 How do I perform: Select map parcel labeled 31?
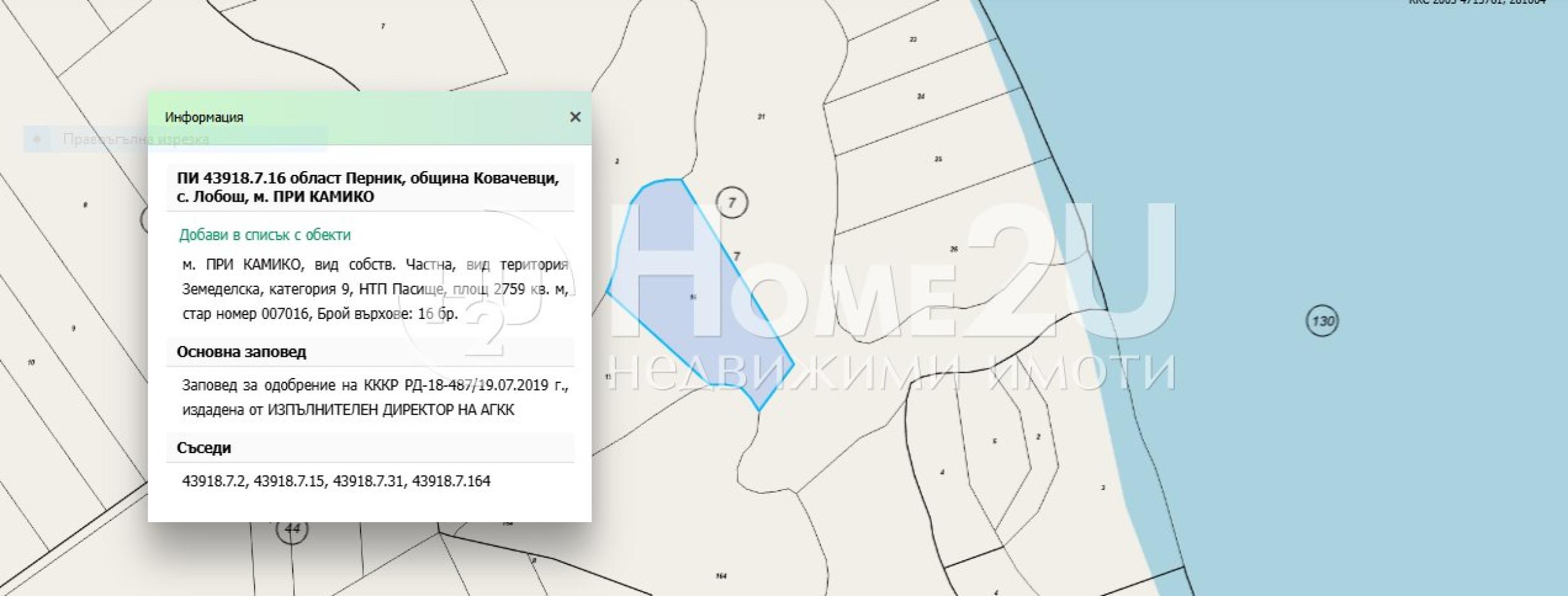coord(761,117)
